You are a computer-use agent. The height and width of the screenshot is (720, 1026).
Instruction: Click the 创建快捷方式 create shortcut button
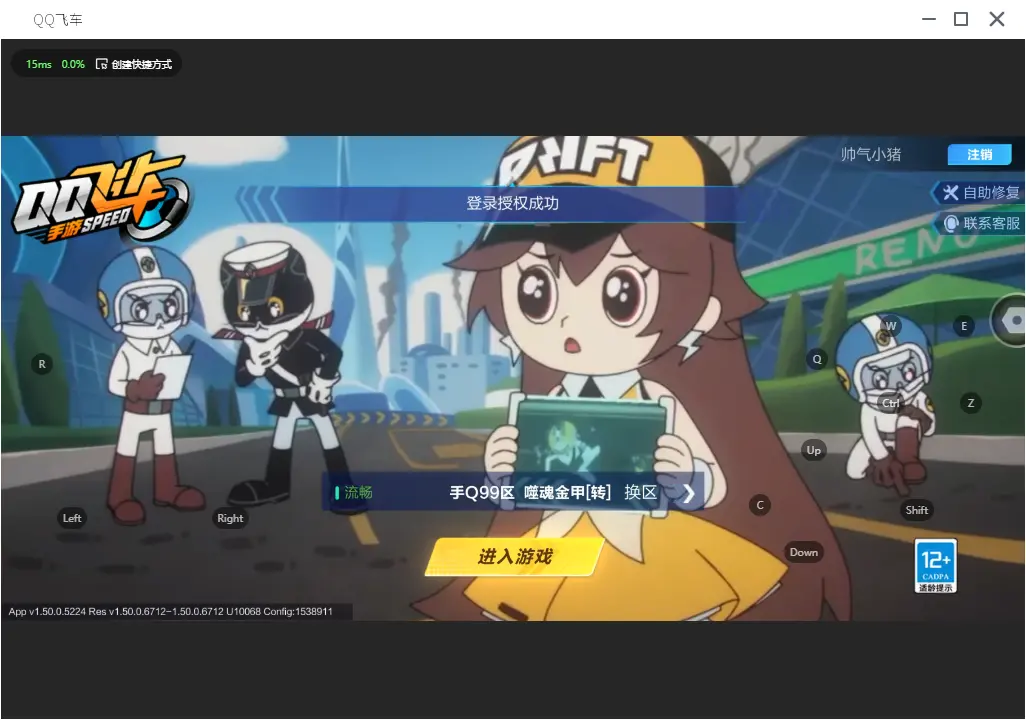pos(134,64)
